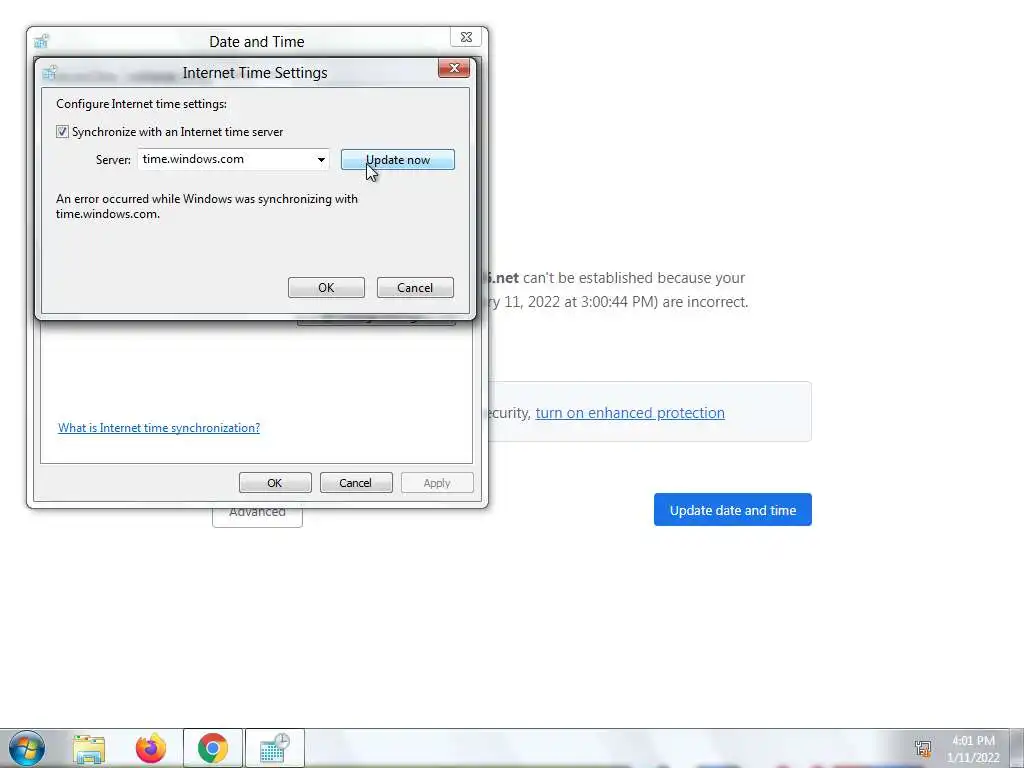
Task: Close the Internet Time Settings dialog
Action: click(x=454, y=68)
